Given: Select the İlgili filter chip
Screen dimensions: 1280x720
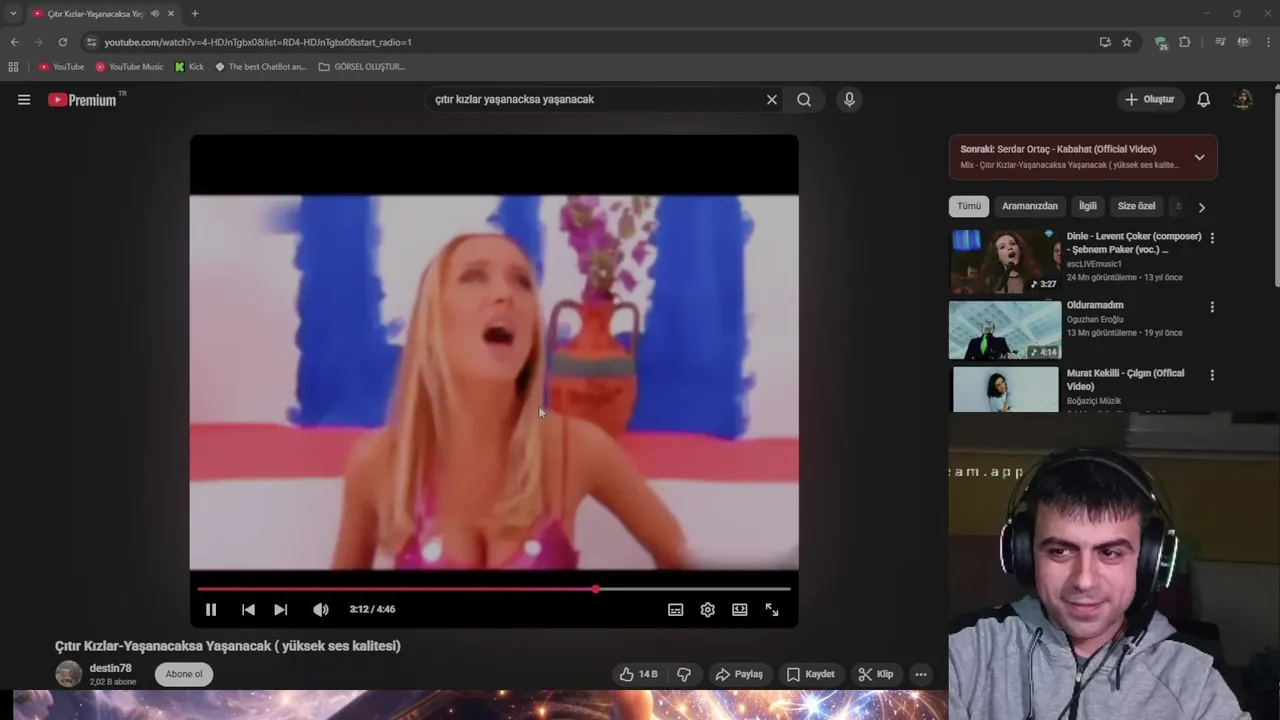Looking at the screenshot, I should coord(1088,206).
